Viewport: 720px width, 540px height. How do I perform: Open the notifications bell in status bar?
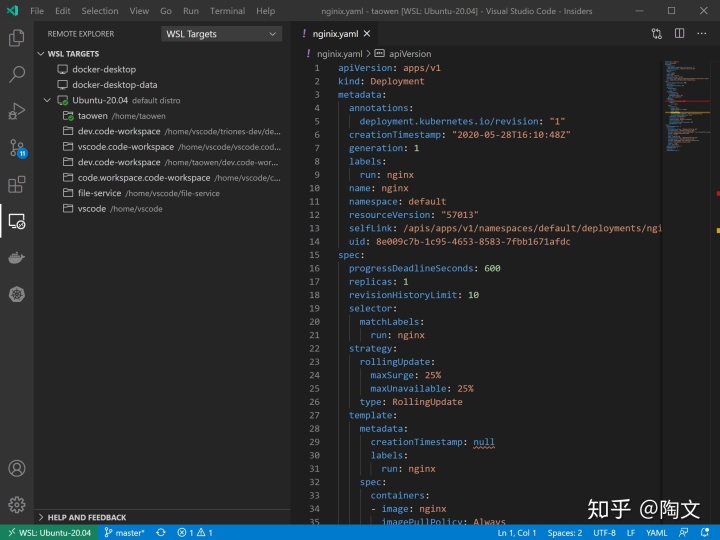tap(705, 533)
